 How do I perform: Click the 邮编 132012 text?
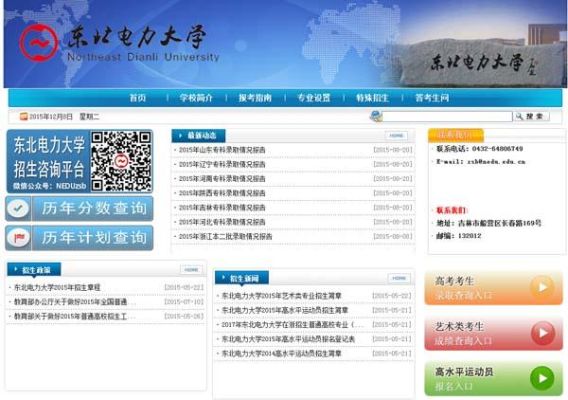[459, 236]
